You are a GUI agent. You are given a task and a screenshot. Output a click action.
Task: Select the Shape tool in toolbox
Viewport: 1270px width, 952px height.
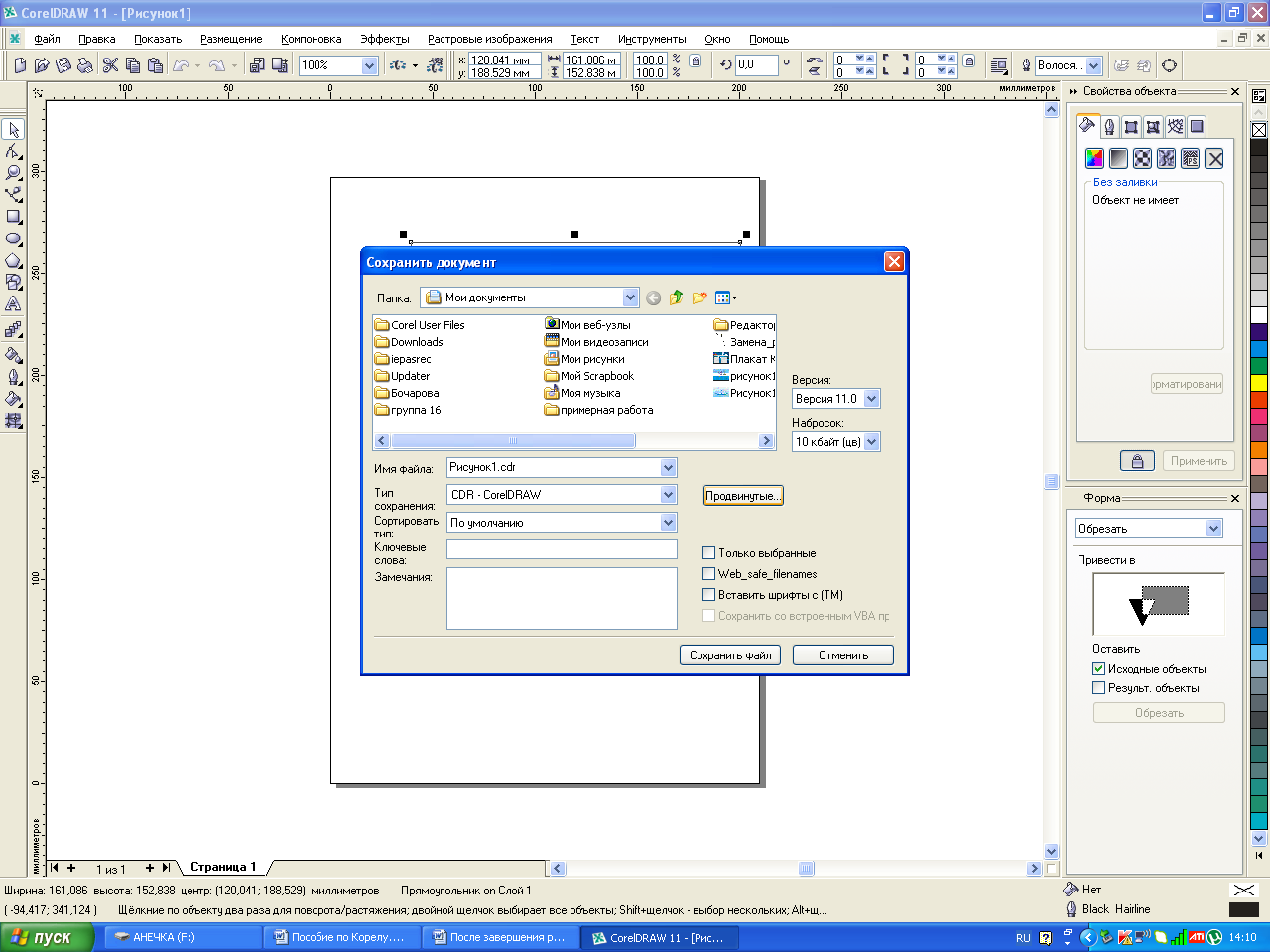tap(14, 151)
